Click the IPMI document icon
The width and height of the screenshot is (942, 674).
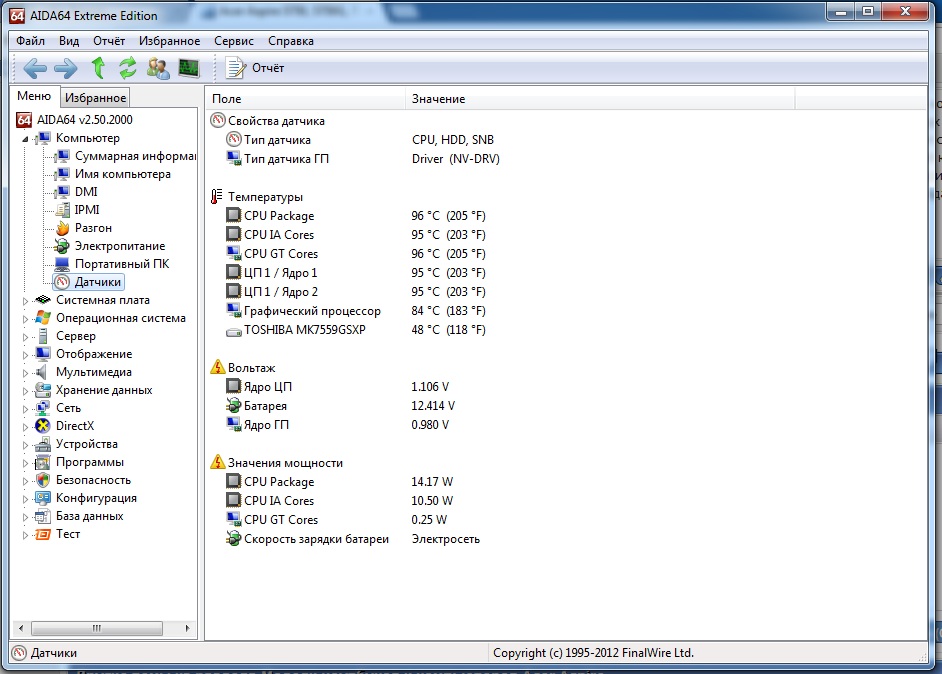tap(62, 210)
